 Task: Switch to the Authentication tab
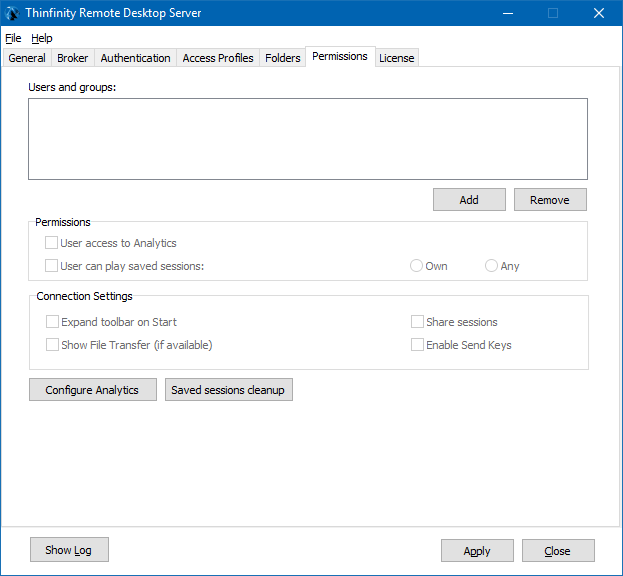click(135, 58)
